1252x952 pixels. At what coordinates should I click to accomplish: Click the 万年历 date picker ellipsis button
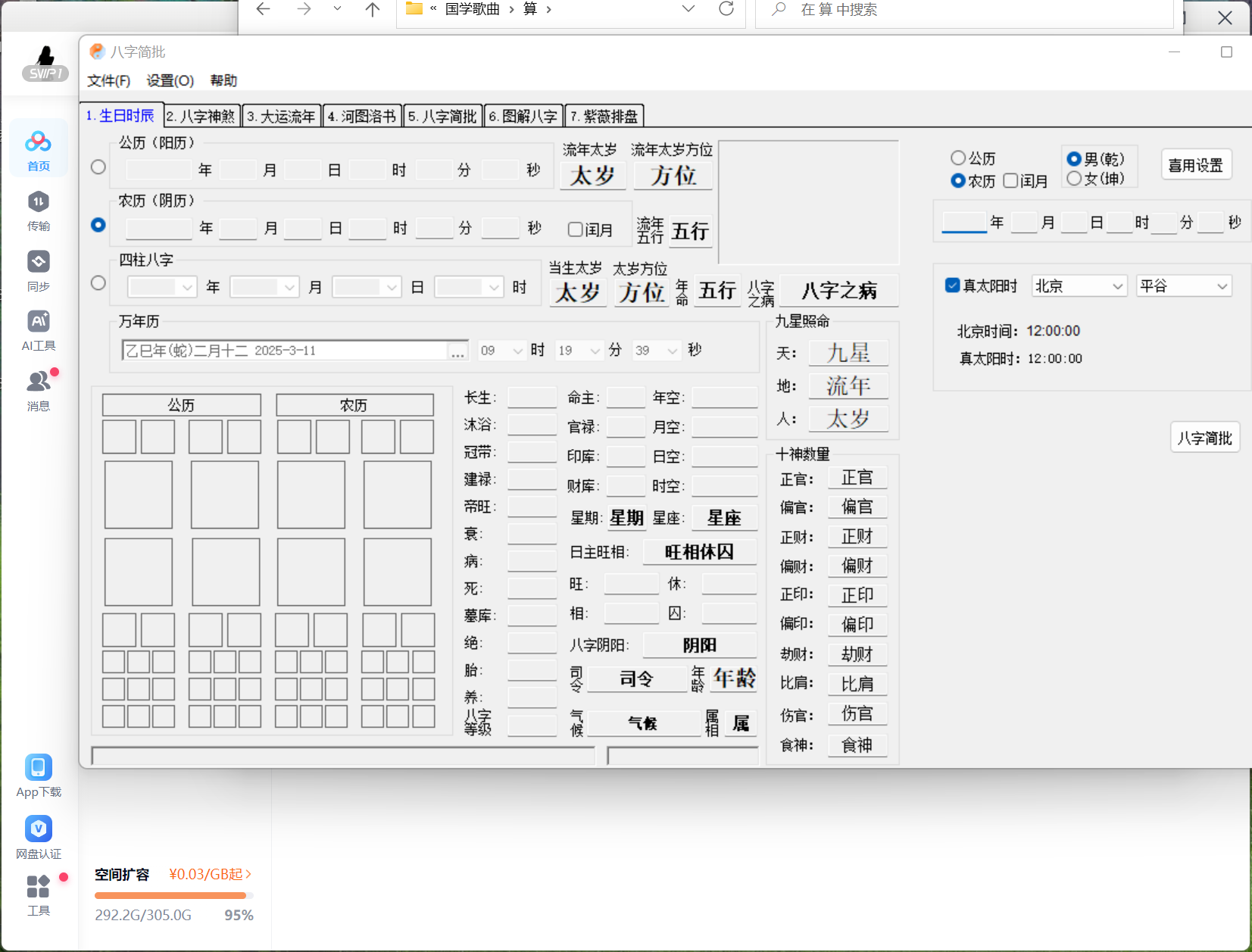457,351
